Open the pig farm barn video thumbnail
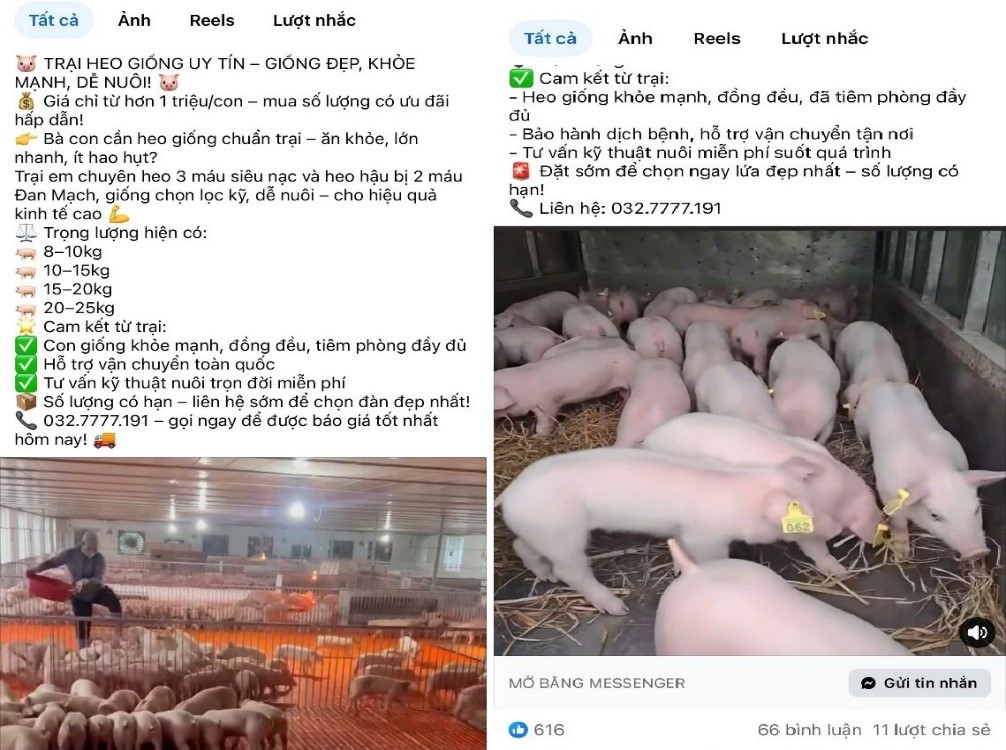The height and width of the screenshot is (750, 1006). 243,604
